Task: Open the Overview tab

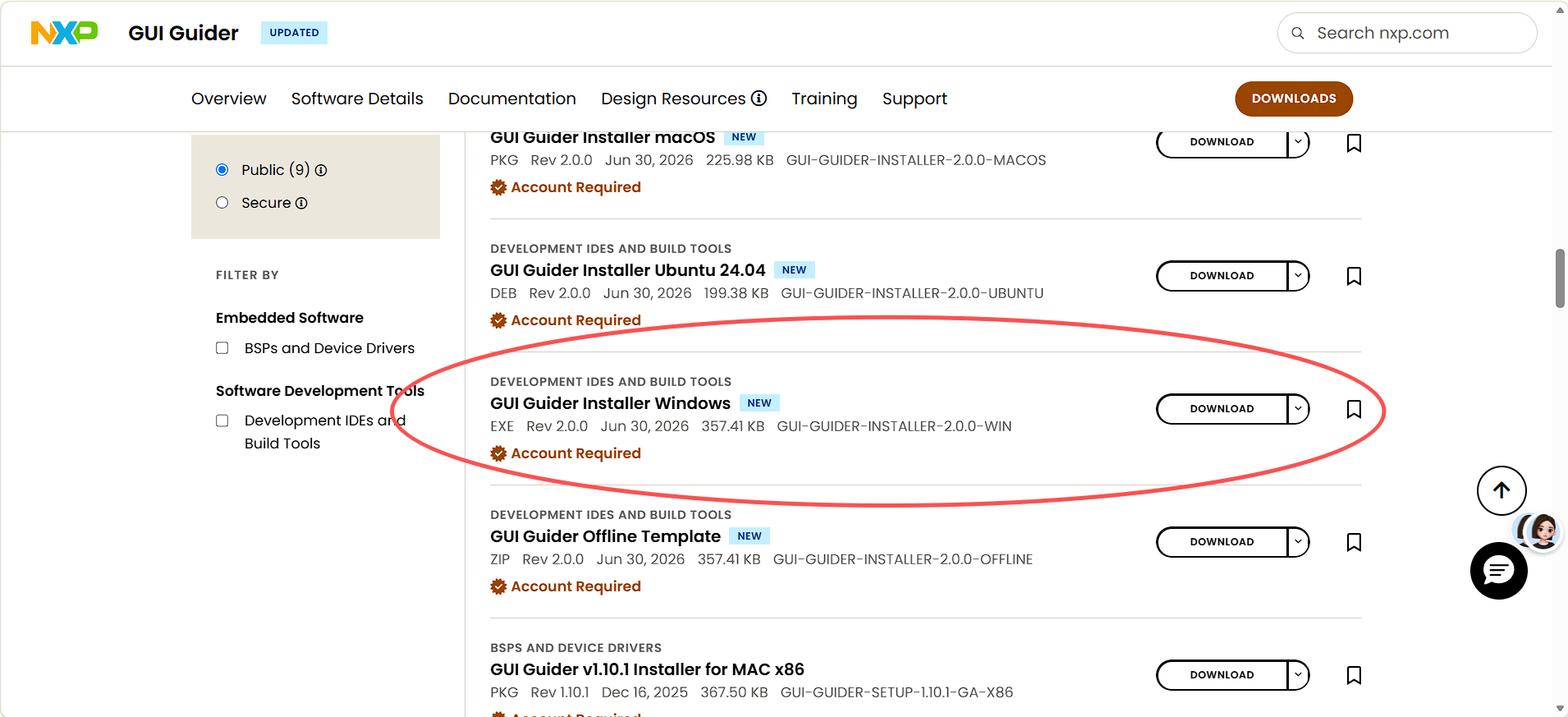Action: point(229,99)
